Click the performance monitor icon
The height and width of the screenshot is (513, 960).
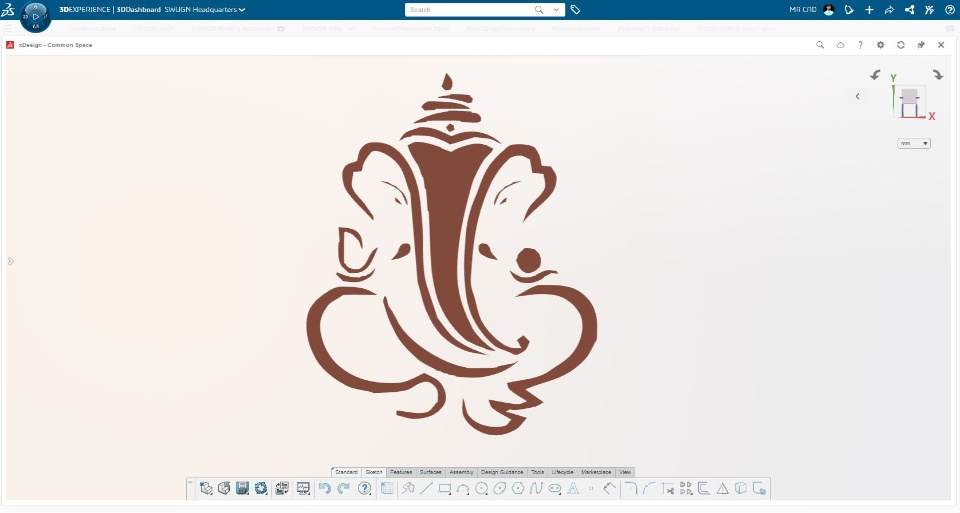(x=303, y=488)
